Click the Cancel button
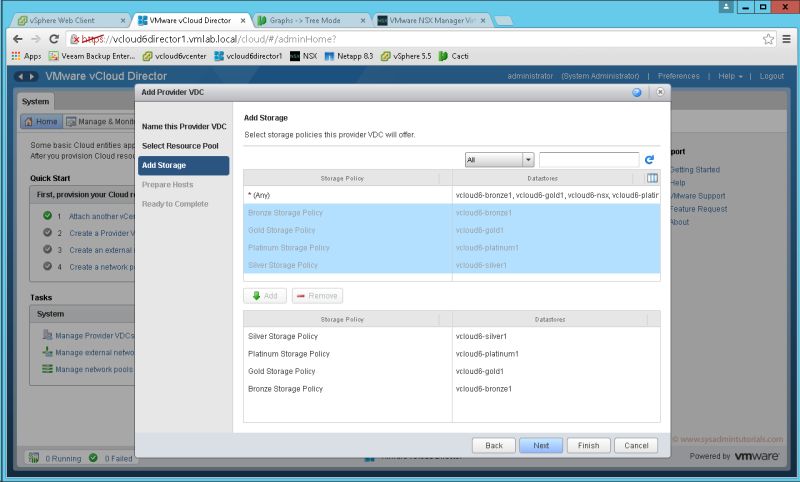This screenshot has width=800, height=482. 636,445
